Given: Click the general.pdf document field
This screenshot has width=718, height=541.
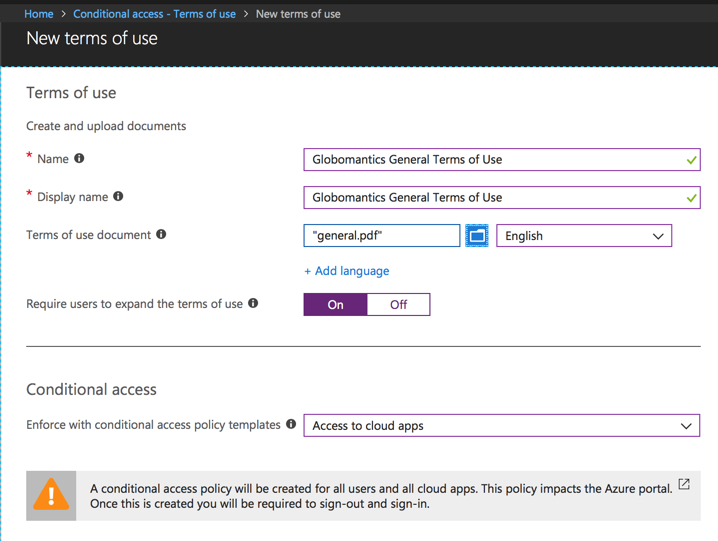Looking at the screenshot, I should (381, 235).
